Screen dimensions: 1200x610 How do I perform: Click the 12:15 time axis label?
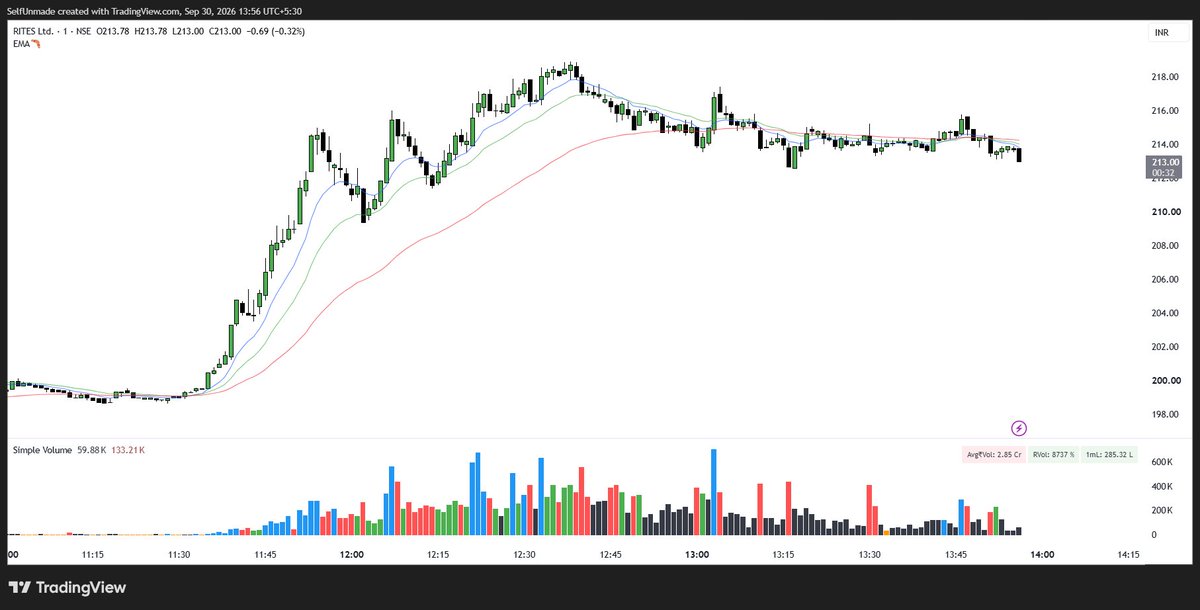[x=438, y=555]
